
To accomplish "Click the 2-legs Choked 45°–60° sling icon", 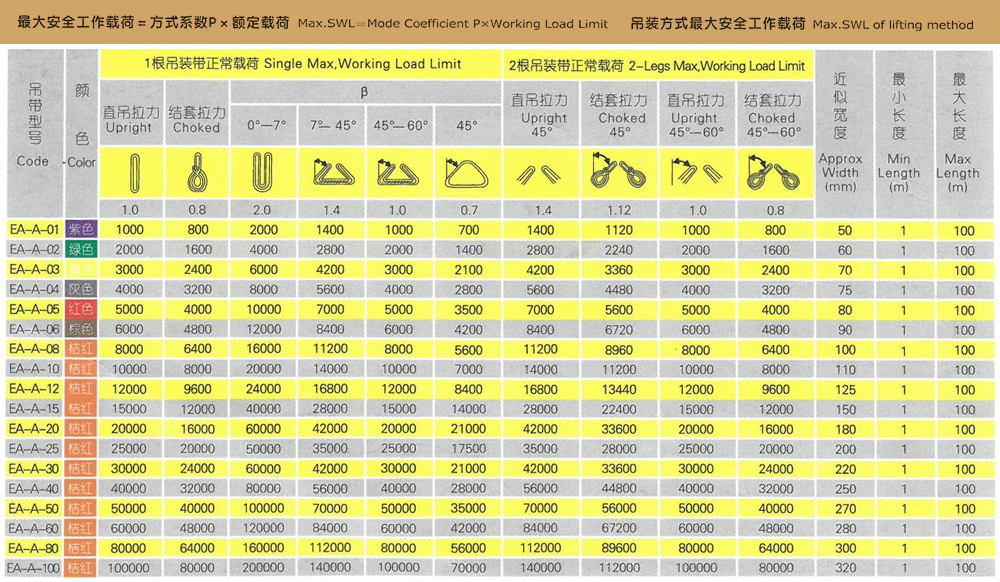I will [x=773, y=174].
